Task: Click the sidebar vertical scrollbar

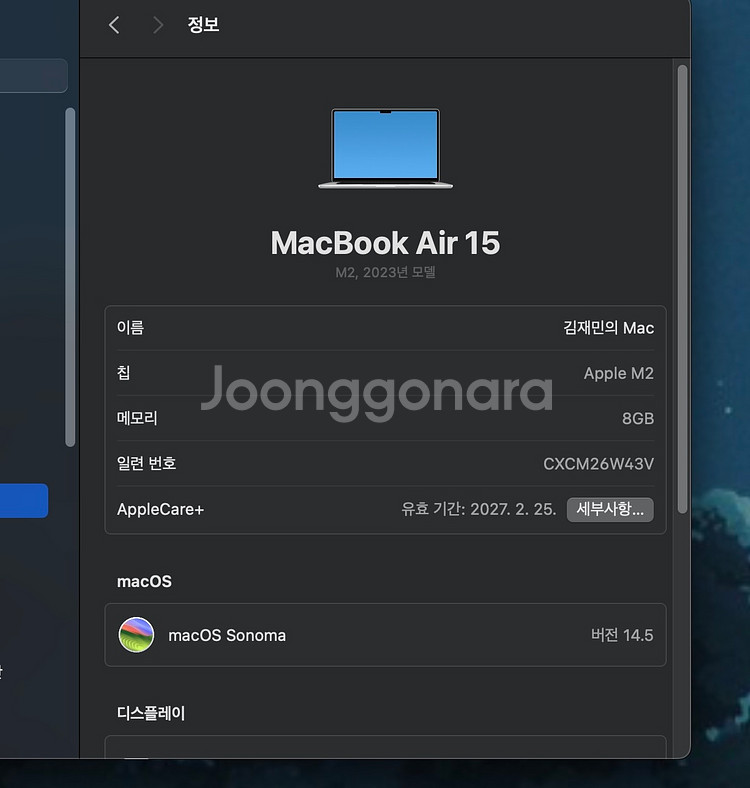Action: [x=70, y=277]
